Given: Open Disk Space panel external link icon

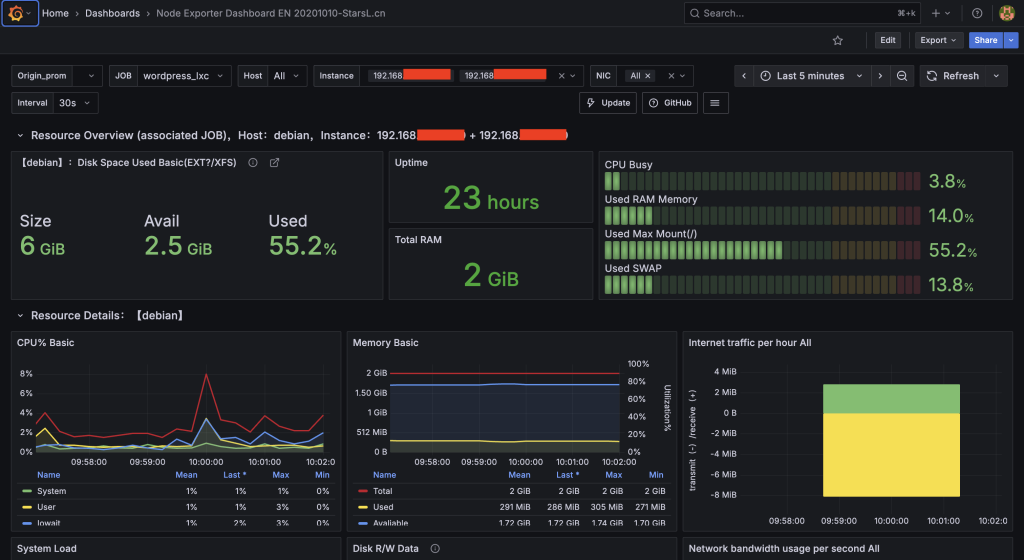Looking at the screenshot, I should click(x=275, y=163).
